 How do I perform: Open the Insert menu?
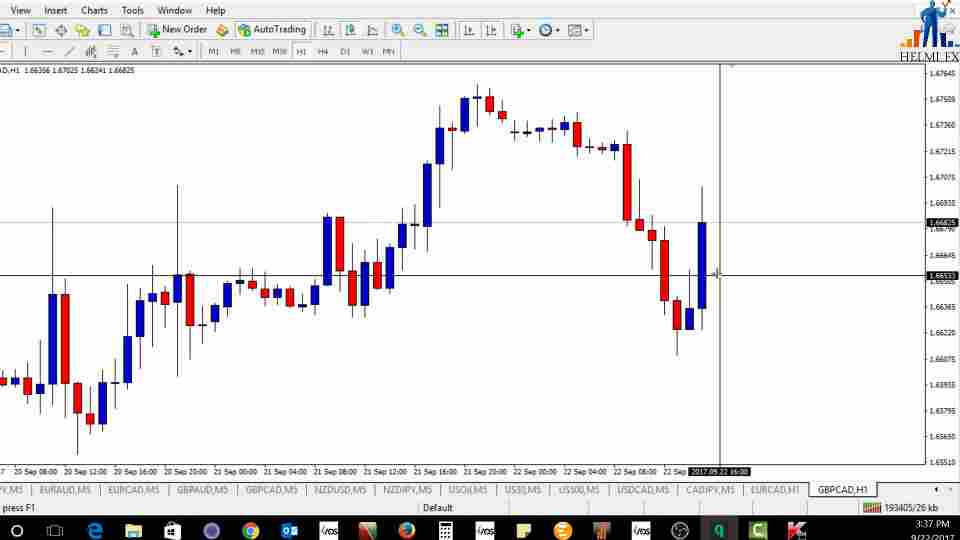coord(56,10)
